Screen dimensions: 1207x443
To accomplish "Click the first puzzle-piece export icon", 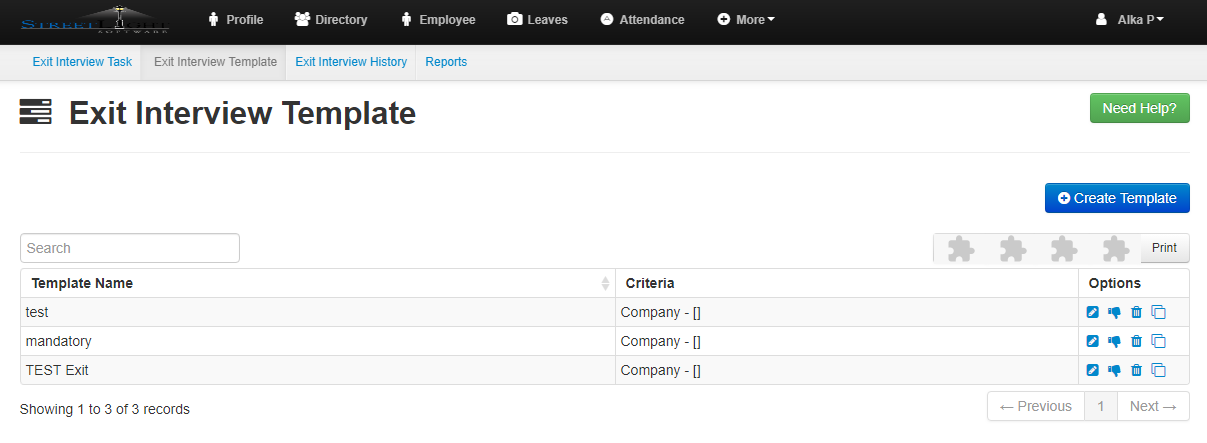I will pyautogui.click(x=961, y=249).
